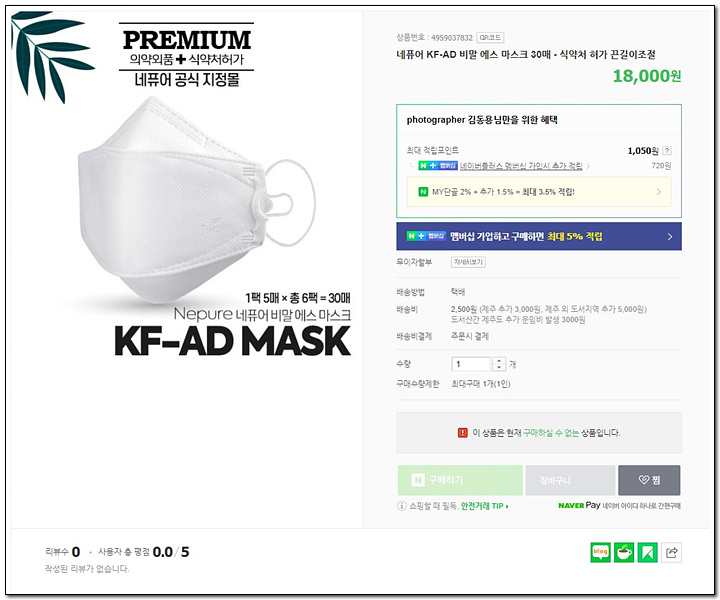Increase quantity with the up stepper arrow
Viewport: 720px width, 600px height.
[x=499, y=361]
